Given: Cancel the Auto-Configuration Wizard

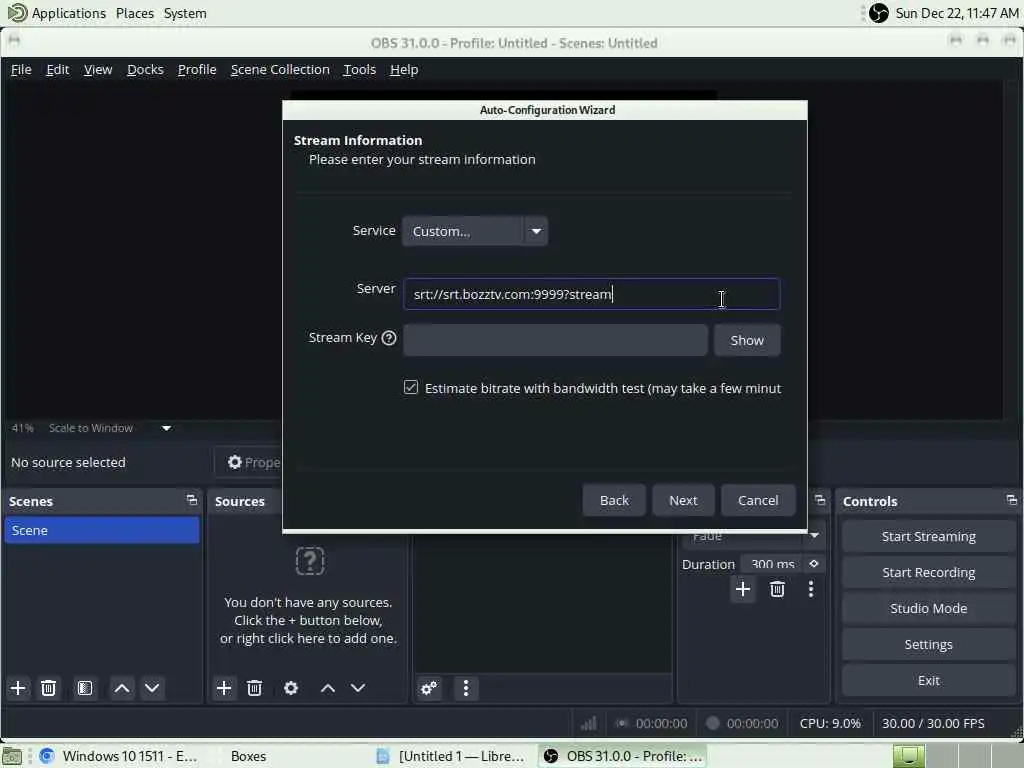Looking at the screenshot, I should [x=758, y=500].
